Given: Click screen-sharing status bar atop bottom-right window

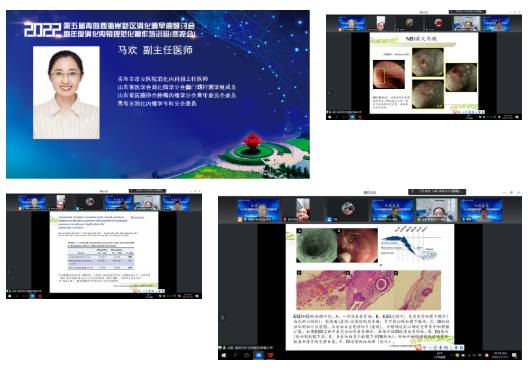Looking at the screenshot, I should tap(437, 192).
